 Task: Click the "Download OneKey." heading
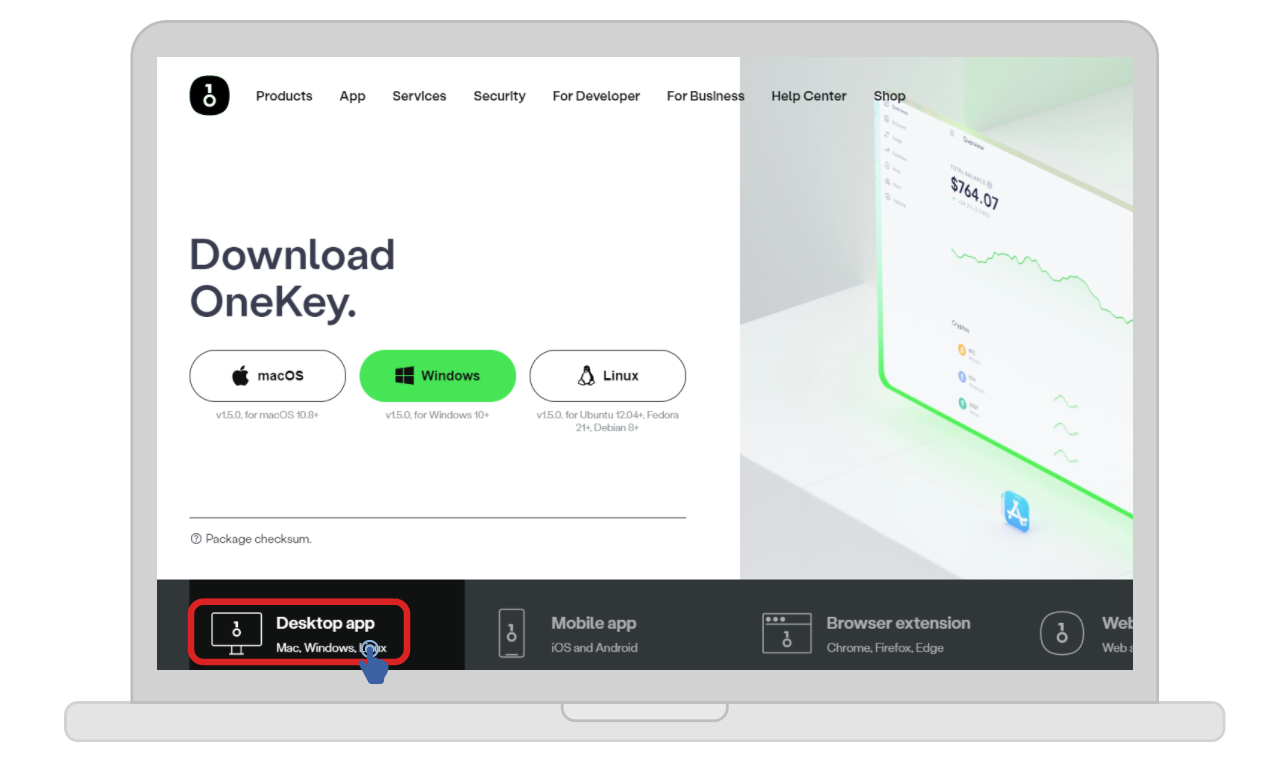(292, 278)
